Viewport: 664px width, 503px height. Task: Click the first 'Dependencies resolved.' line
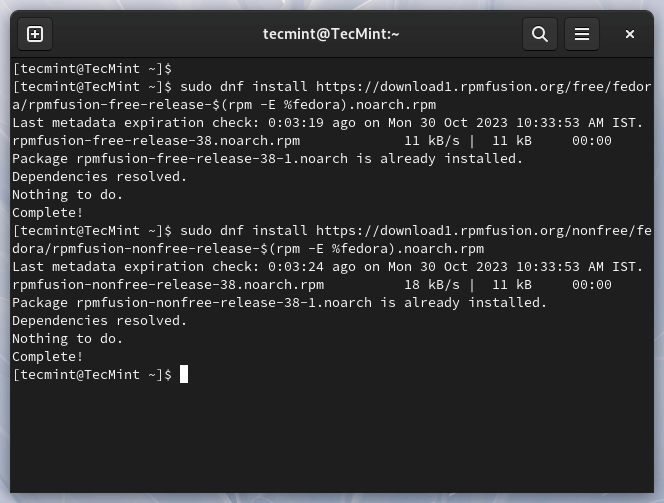[100, 177]
